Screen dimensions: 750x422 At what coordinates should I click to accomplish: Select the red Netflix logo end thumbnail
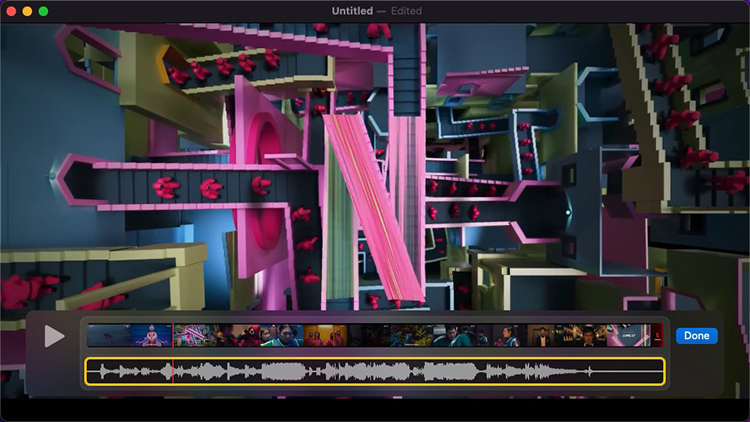pos(658,335)
